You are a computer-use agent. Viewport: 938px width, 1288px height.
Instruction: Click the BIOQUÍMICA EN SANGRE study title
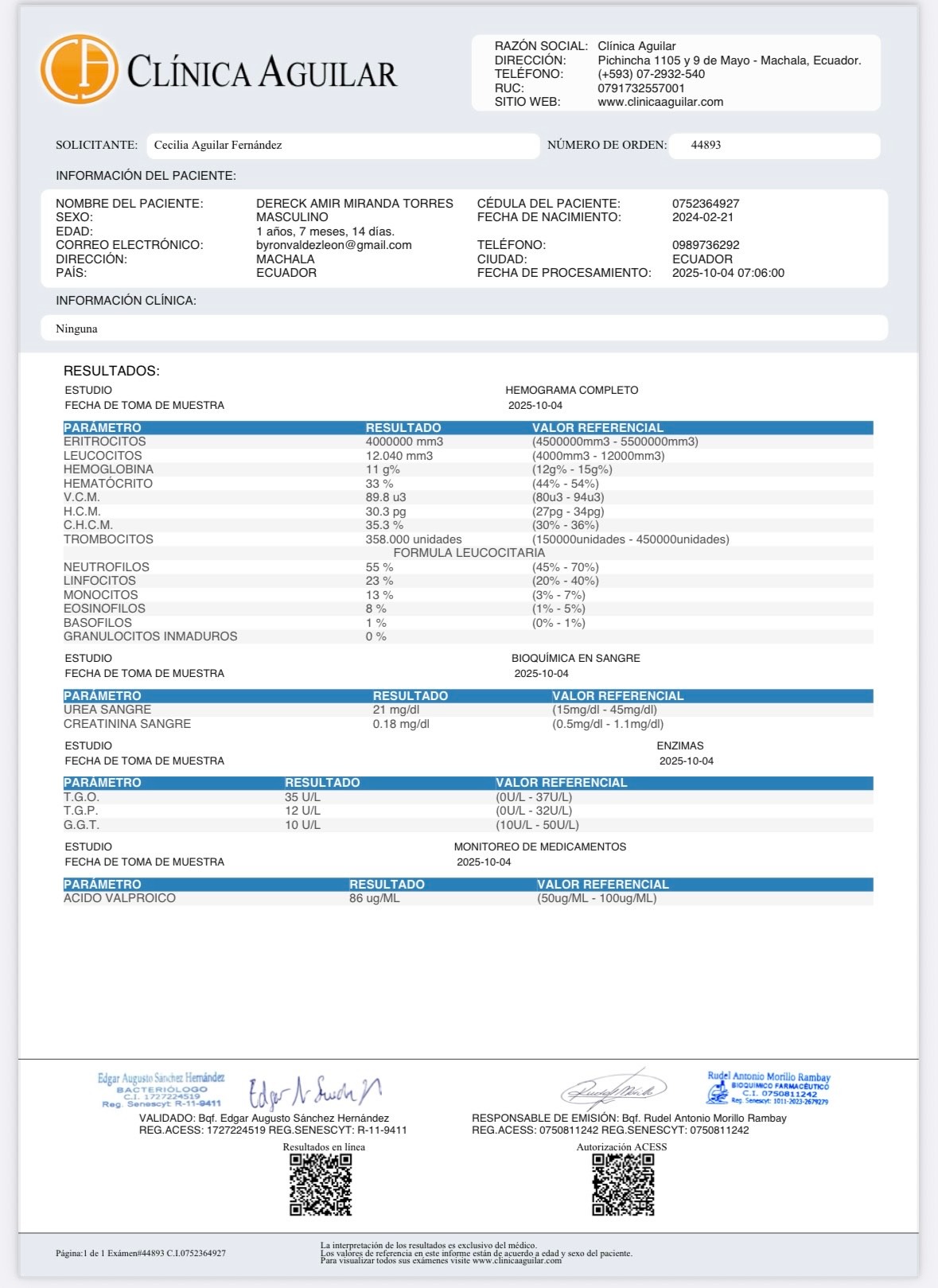pos(575,659)
